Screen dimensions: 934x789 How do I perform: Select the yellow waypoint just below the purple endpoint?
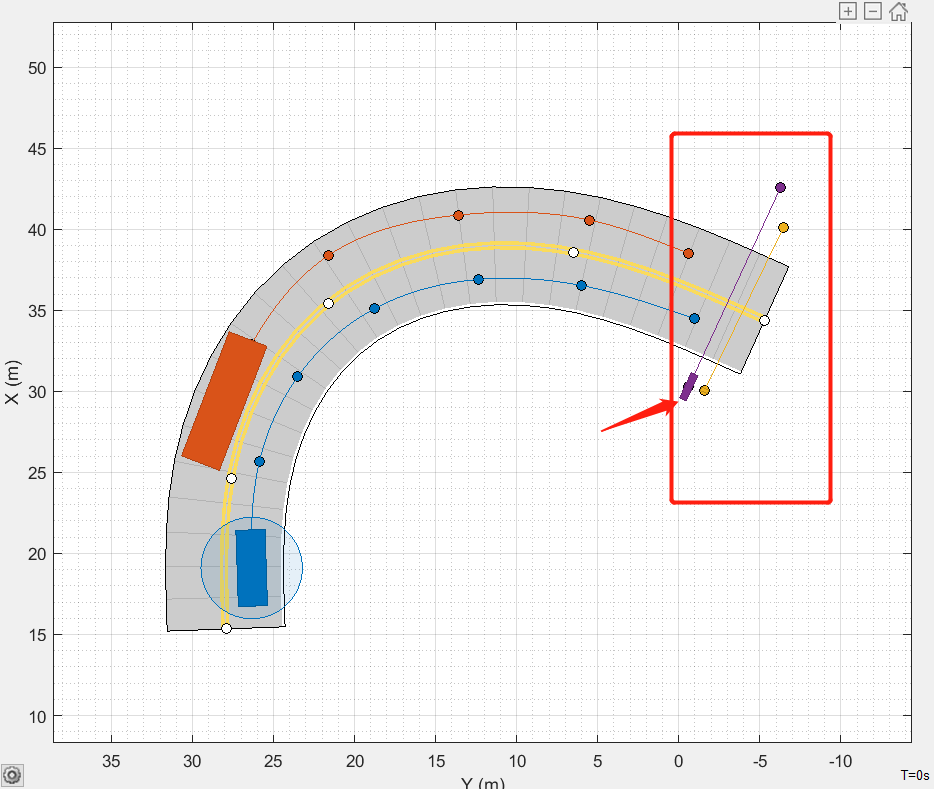pos(783,227)
